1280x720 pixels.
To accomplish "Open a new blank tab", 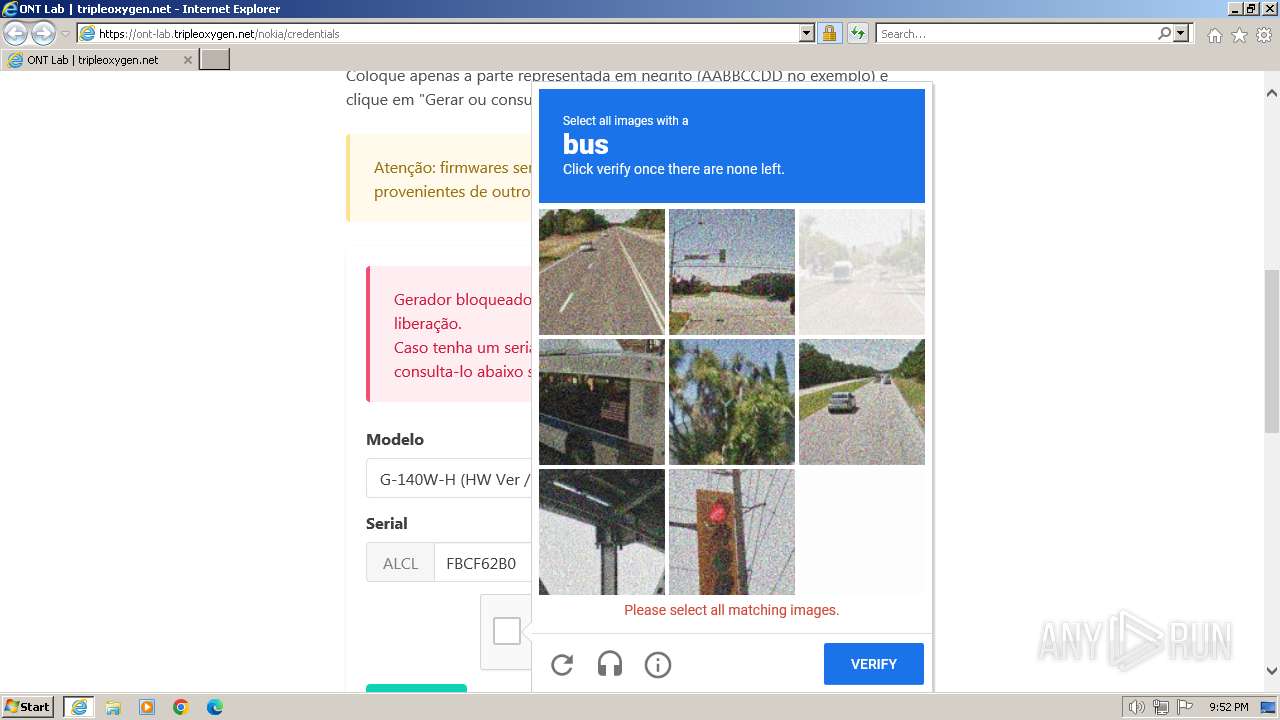I will pos(215,60).
